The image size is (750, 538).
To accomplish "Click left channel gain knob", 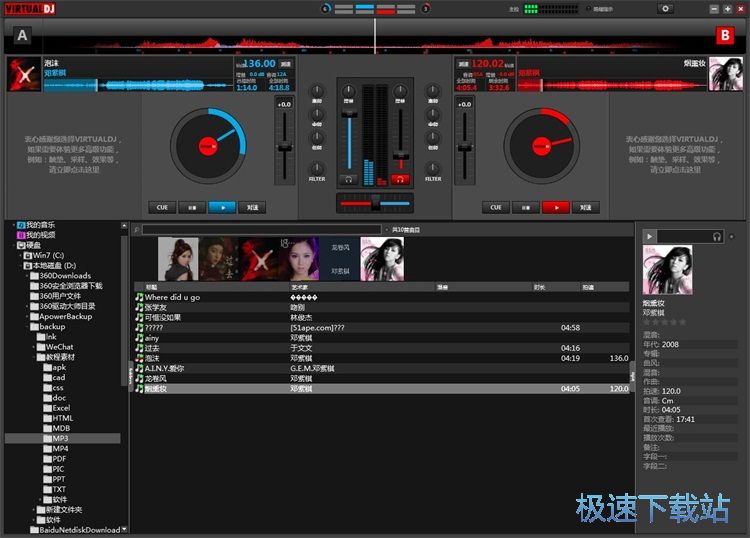I will coord(349,90).
